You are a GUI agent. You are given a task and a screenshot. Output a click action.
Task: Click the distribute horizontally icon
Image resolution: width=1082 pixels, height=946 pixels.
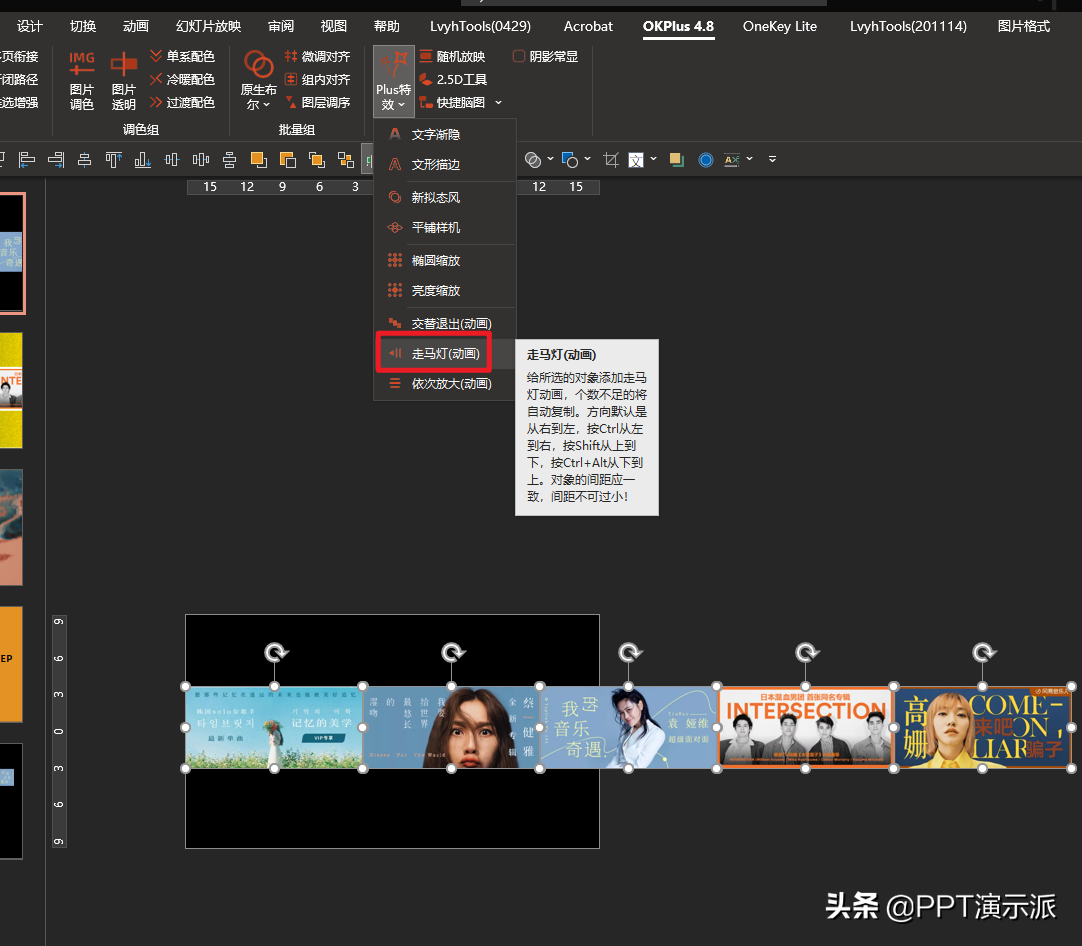click(201, 160)
